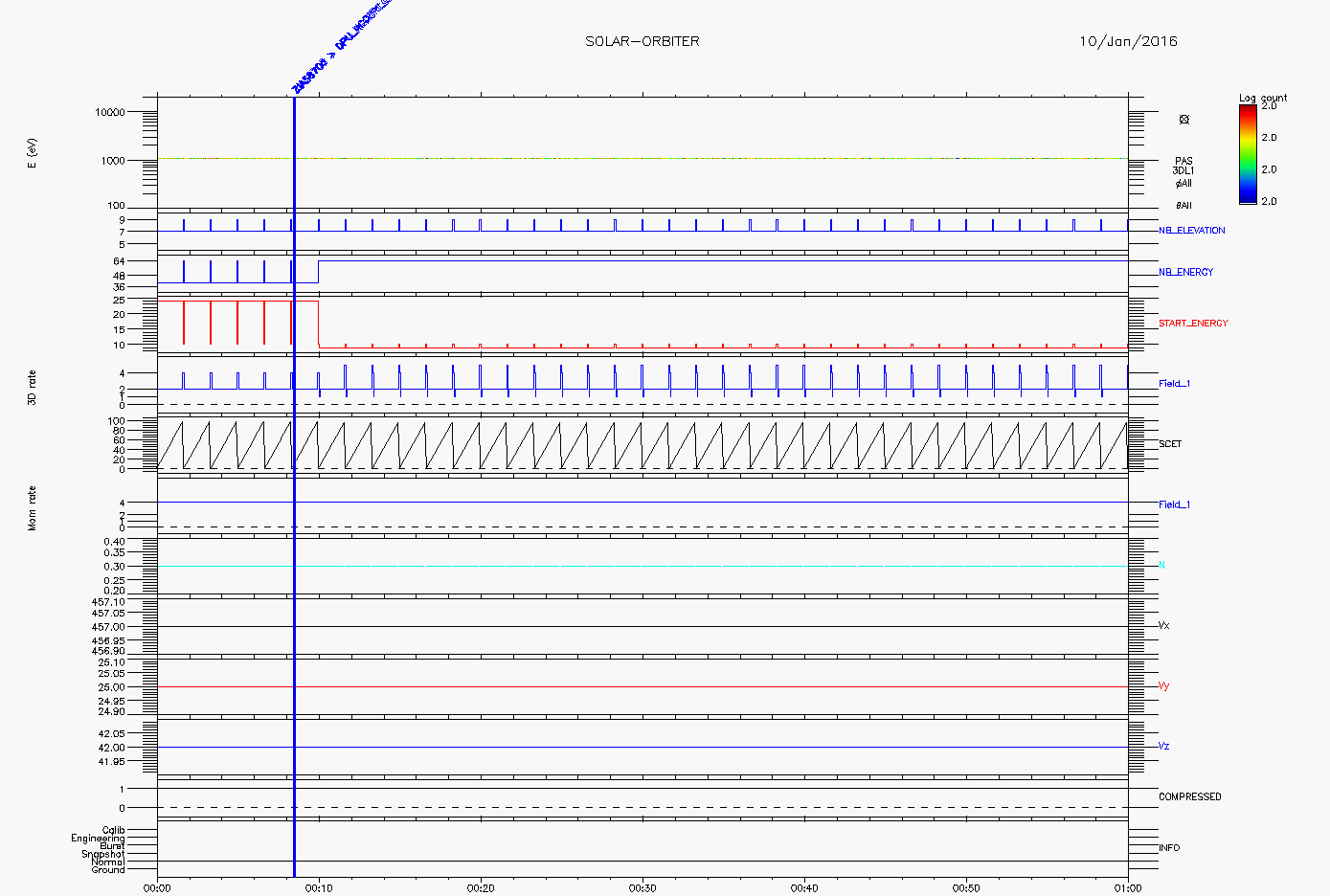1330x896 pixels.
Task: Click the 00:20 time axis label
Action: point(481,888)
